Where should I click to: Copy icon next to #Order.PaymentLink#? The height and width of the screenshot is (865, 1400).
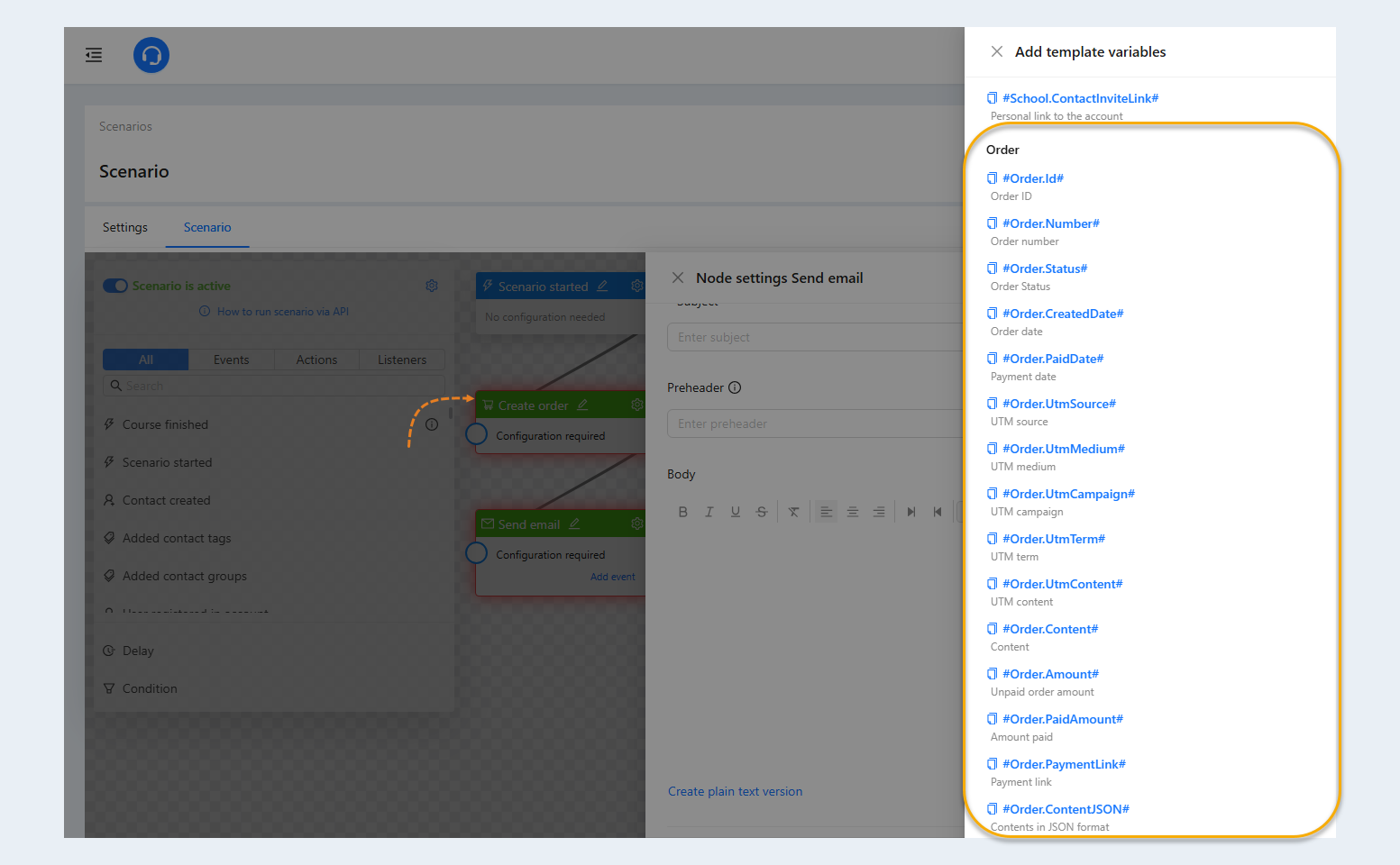(x=993, y=764)
